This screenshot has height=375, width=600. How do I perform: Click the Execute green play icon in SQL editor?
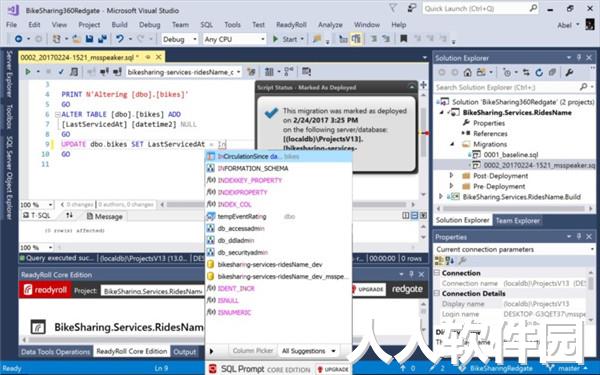coord(28,72)
